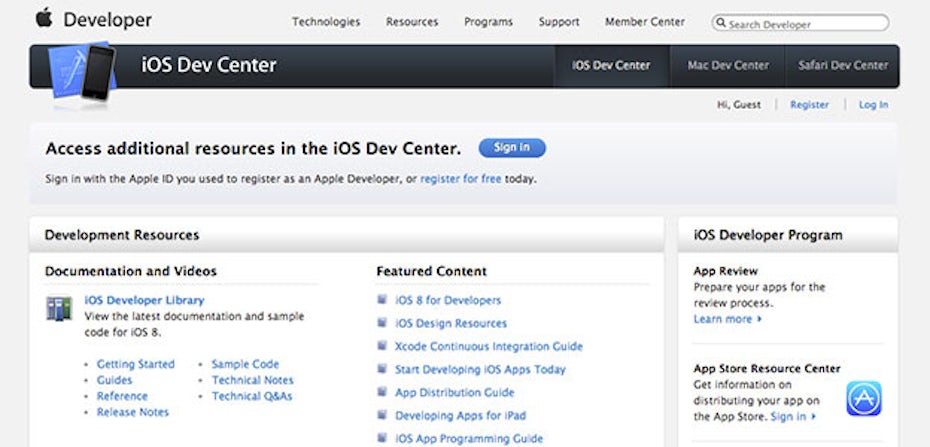Open the Guides link

pyautogui.click(x=114, y=380)
